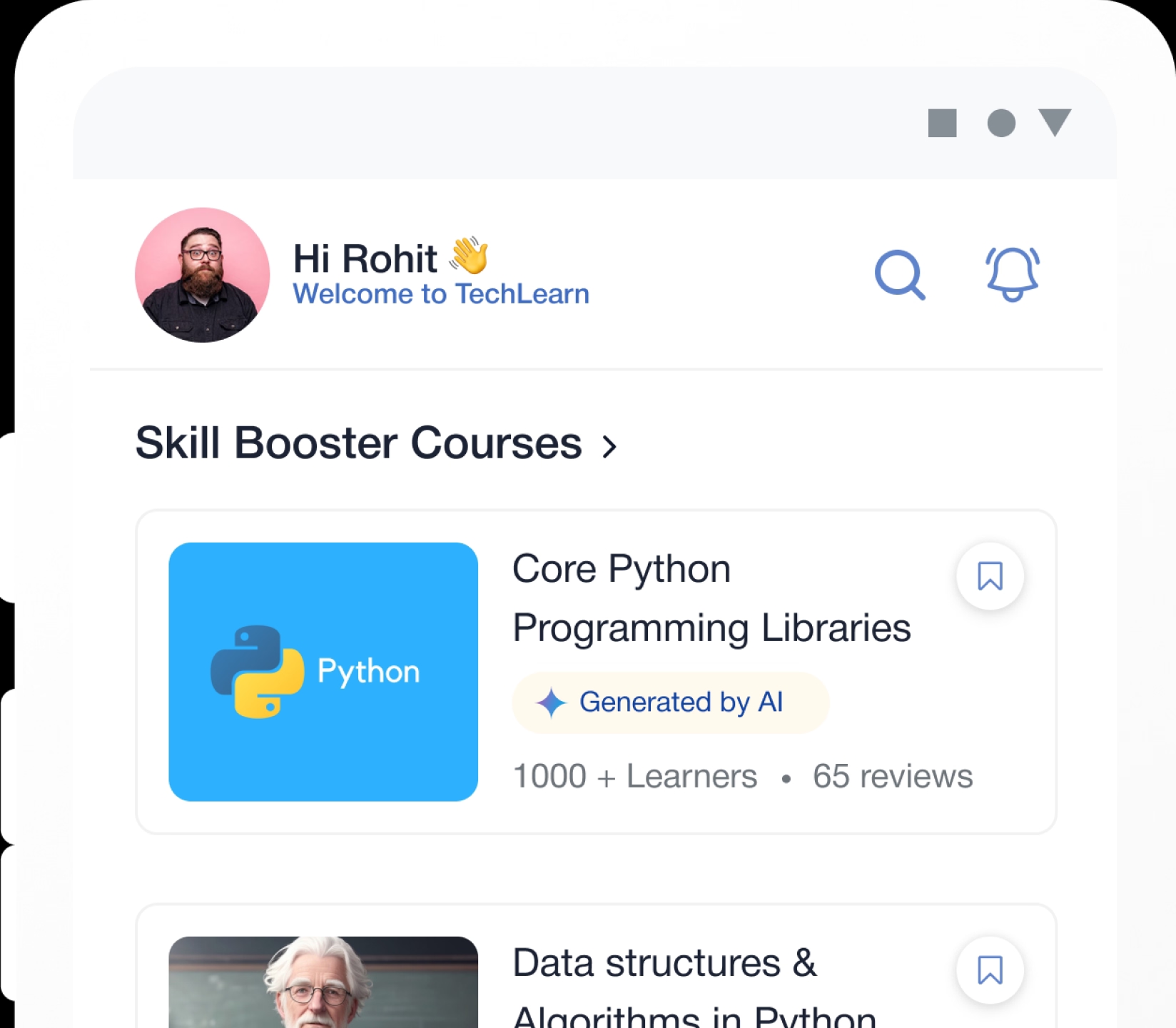Open search with the magnifying glass icon
Image resolution: width=1176 pixels, height=1028 pixels.
coord(899,275)
